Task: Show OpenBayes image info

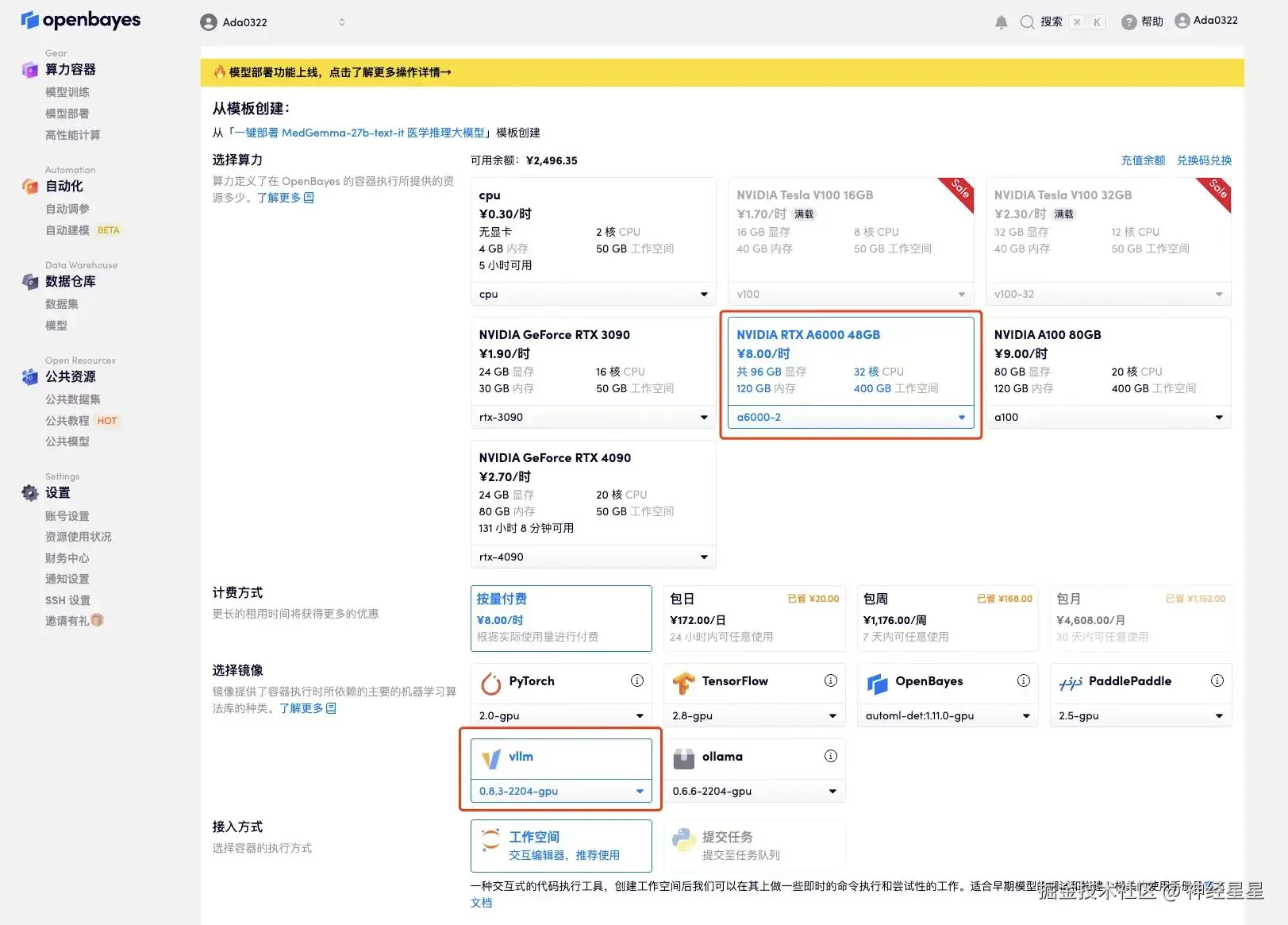Action: click(1024, 680)
